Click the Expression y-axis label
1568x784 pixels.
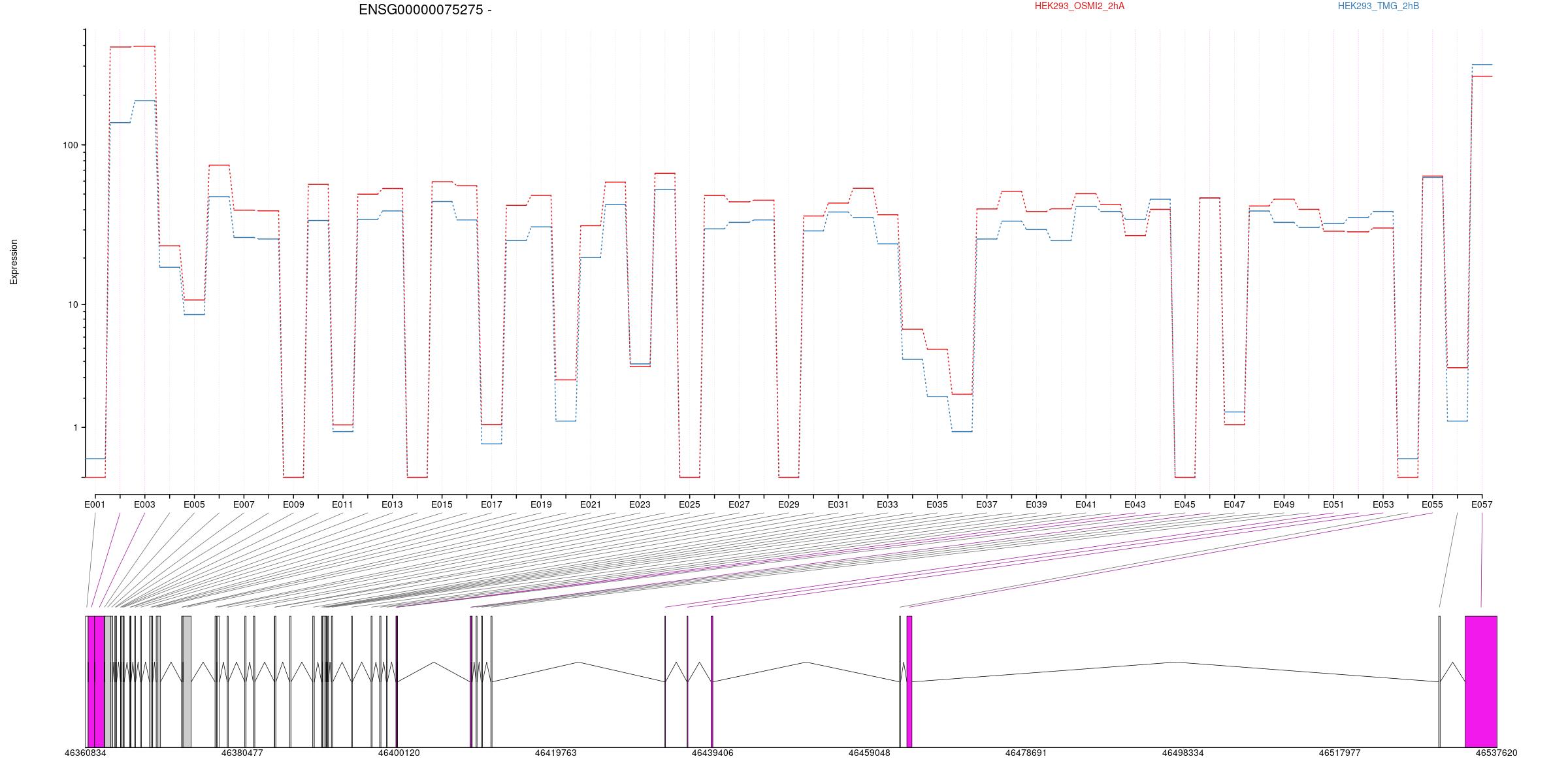(x=14, y=262)
